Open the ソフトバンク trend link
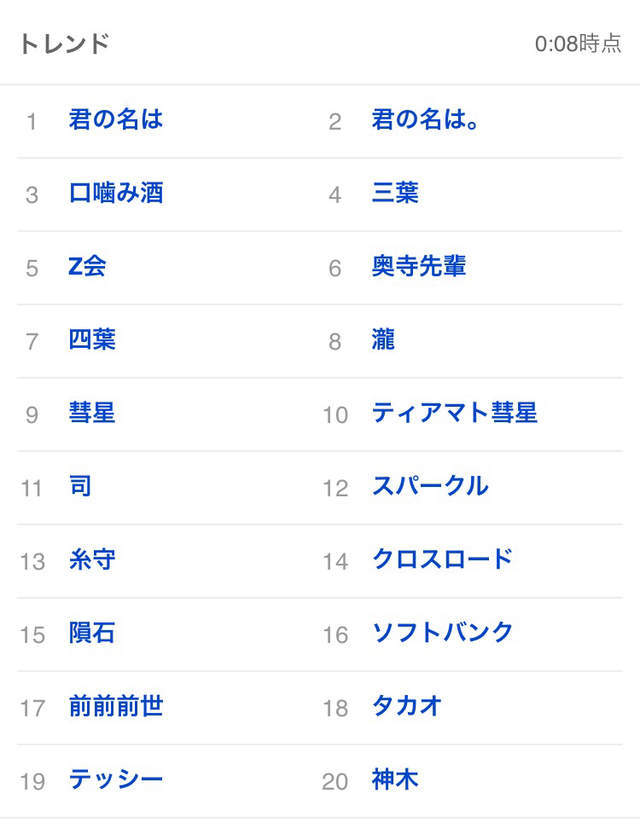The image size is (640, 834). click(442, 633)
